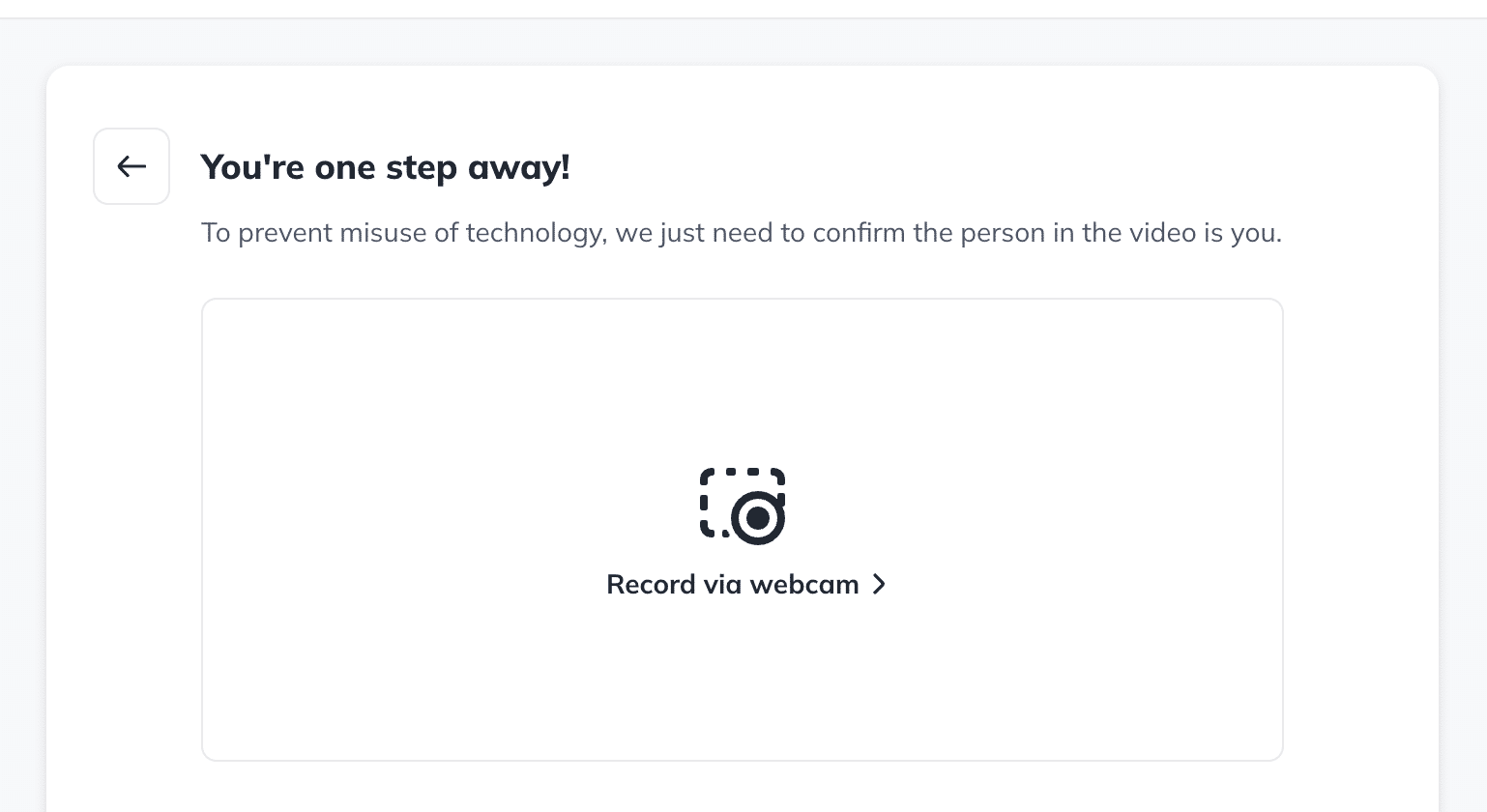Screen dimensions: 1487x812
Task: Go back using the left arrow icon
Action: pos(131,166)
